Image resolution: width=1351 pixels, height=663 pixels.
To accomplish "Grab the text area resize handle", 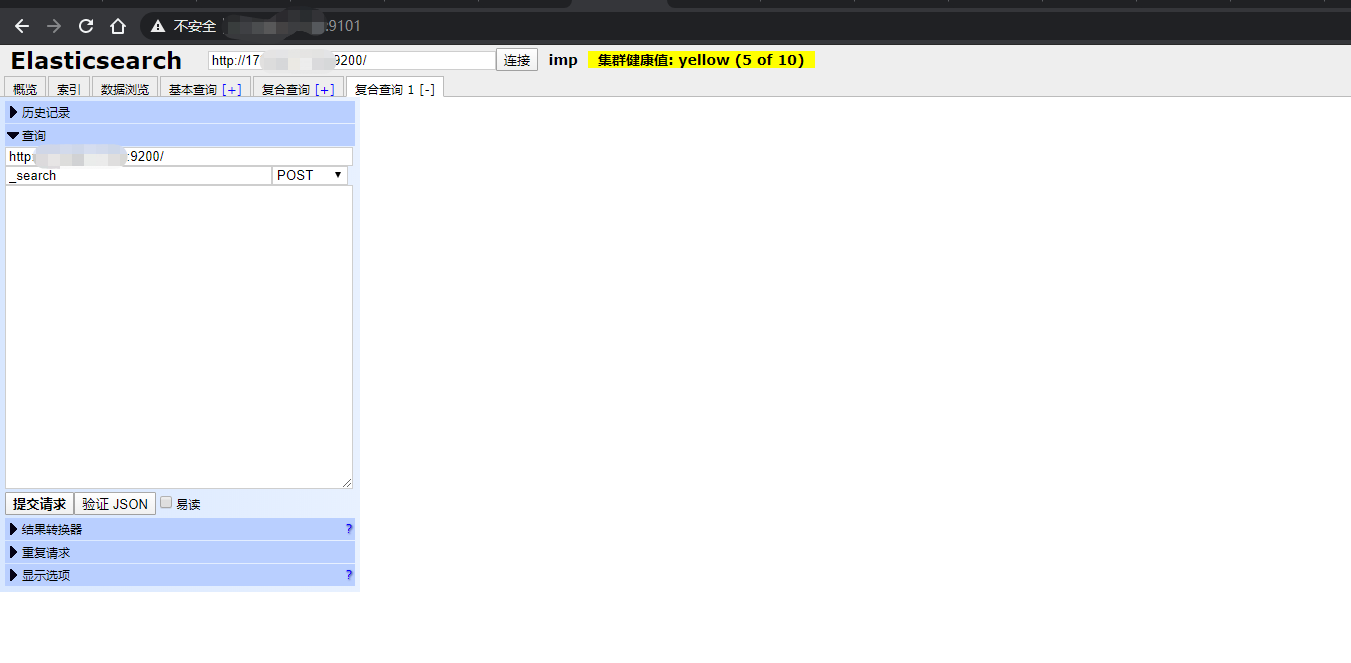I will point(347,483).
